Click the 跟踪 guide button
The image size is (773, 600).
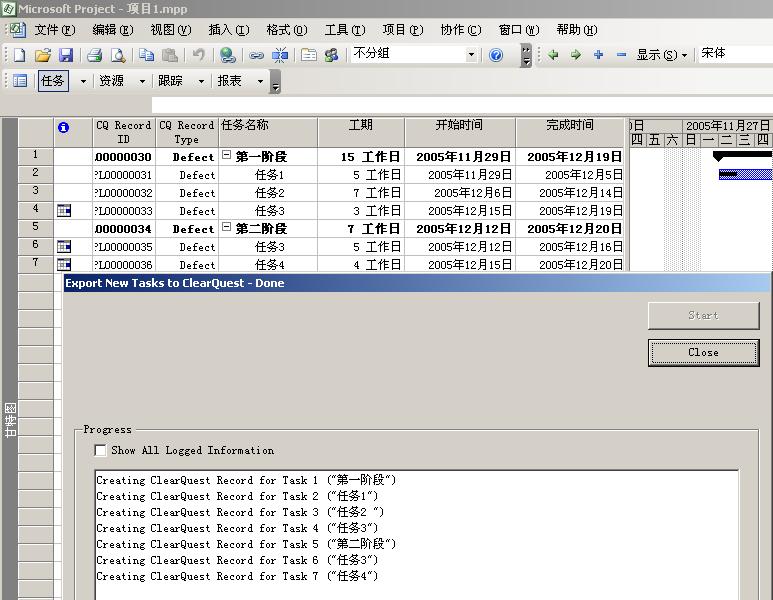coord(171,80)
